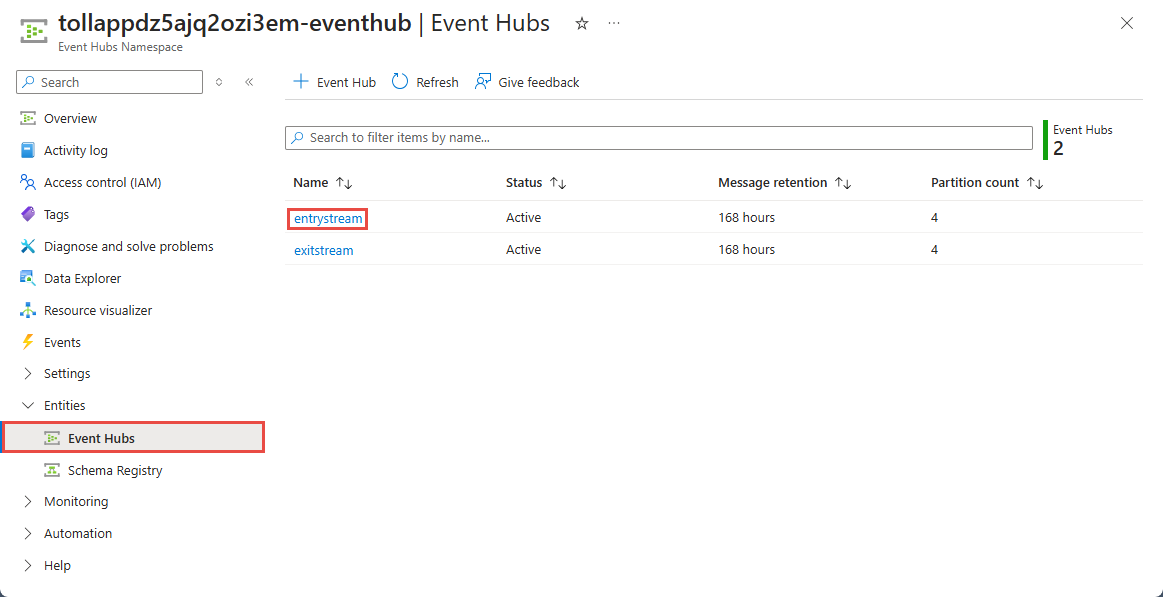Expand the Automation section
This screenshot has width=1163, height=597.
pyautogui.click(x=28, y=533)
